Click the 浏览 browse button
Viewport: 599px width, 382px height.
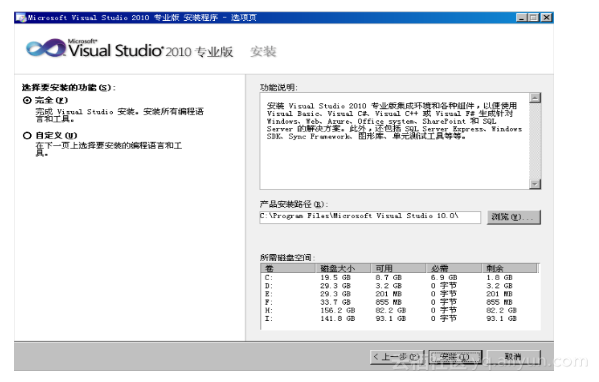(513, 217)
